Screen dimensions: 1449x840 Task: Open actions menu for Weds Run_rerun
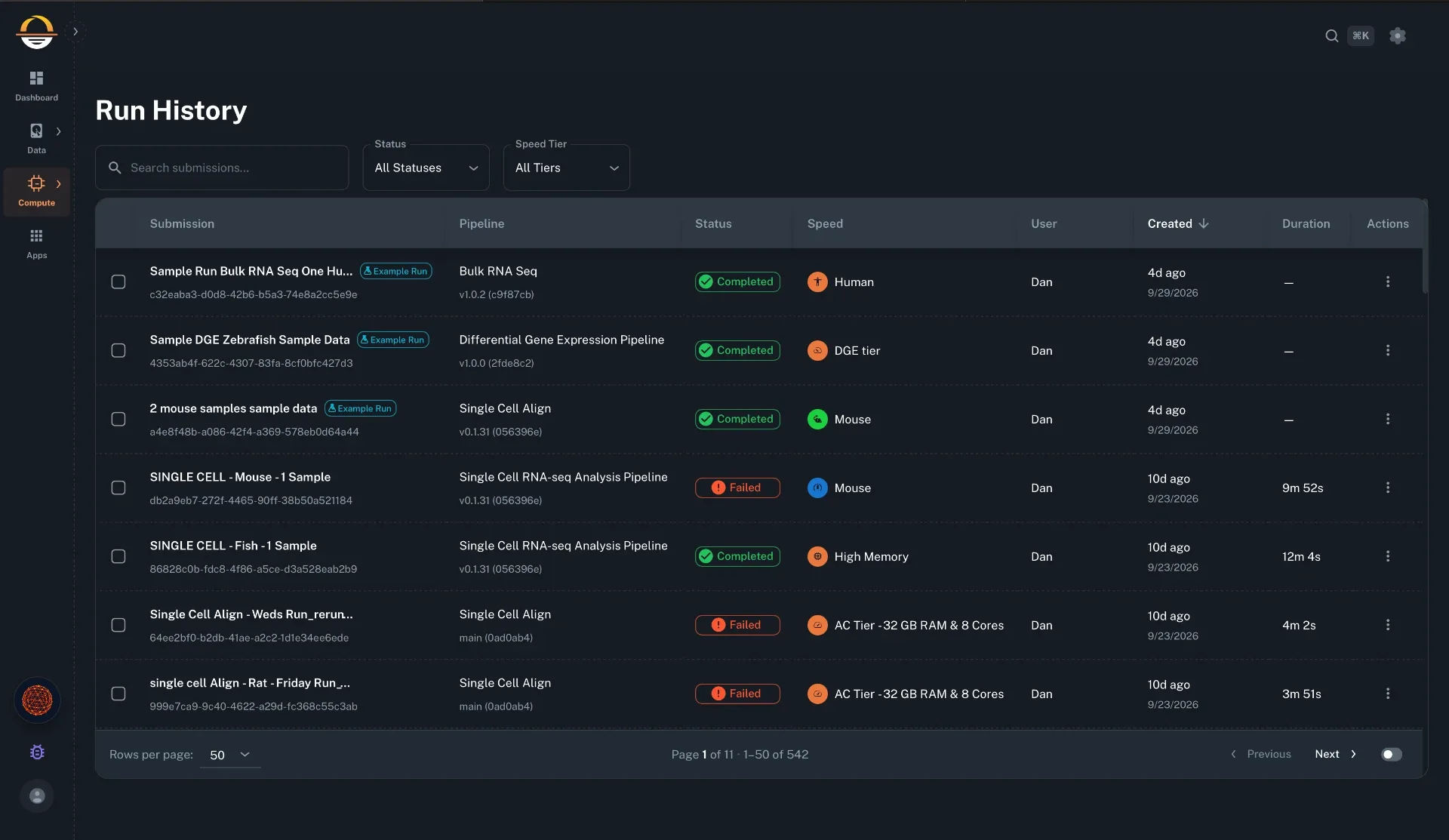pos(1387,625)
